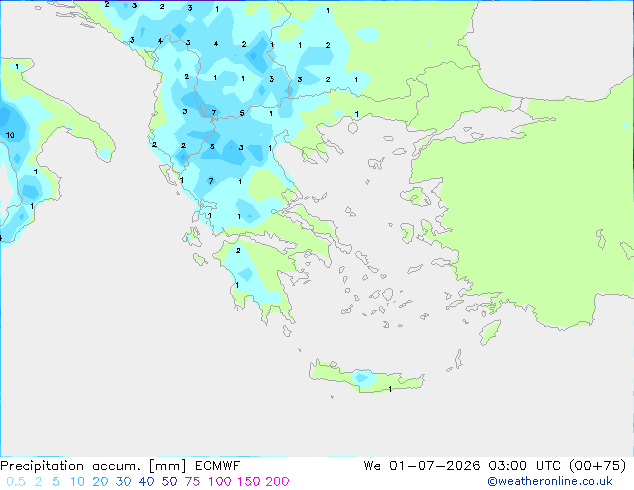
Task: Click the 'Precipitation accum. [mm] ECMWF' title text
Action: point(120,466)
